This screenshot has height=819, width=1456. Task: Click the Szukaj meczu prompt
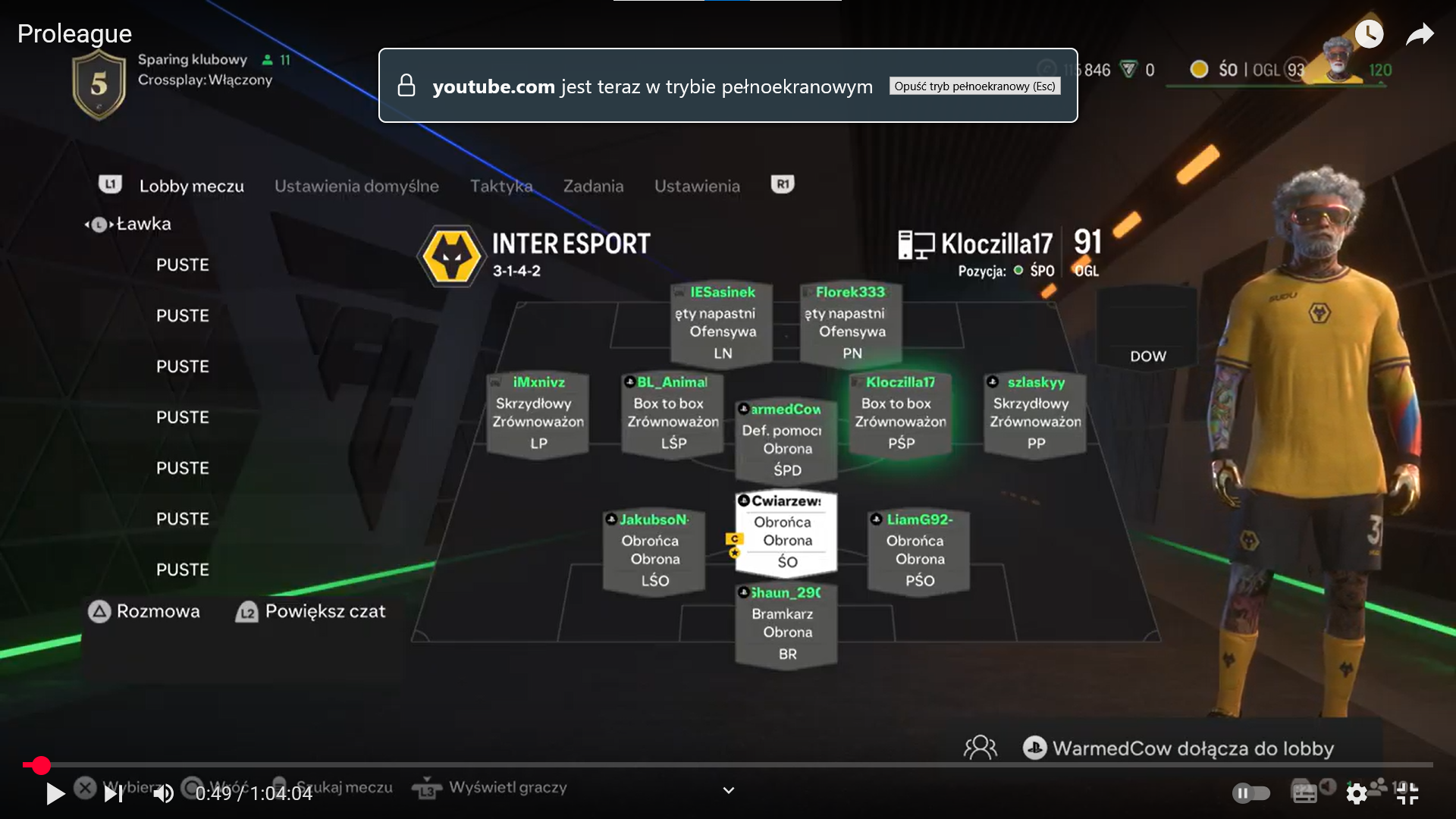pyautogui.click(x=332, y=788)
